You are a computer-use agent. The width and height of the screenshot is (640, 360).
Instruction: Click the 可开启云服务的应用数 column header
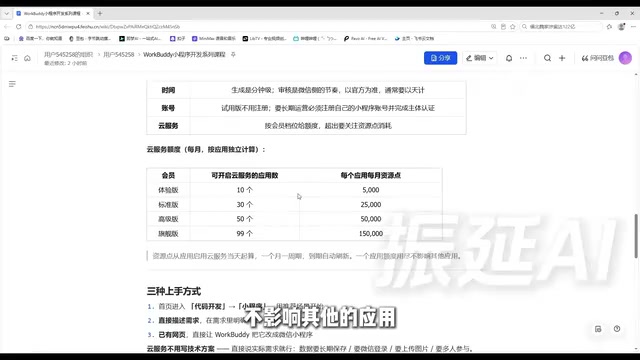pos(244,175)
